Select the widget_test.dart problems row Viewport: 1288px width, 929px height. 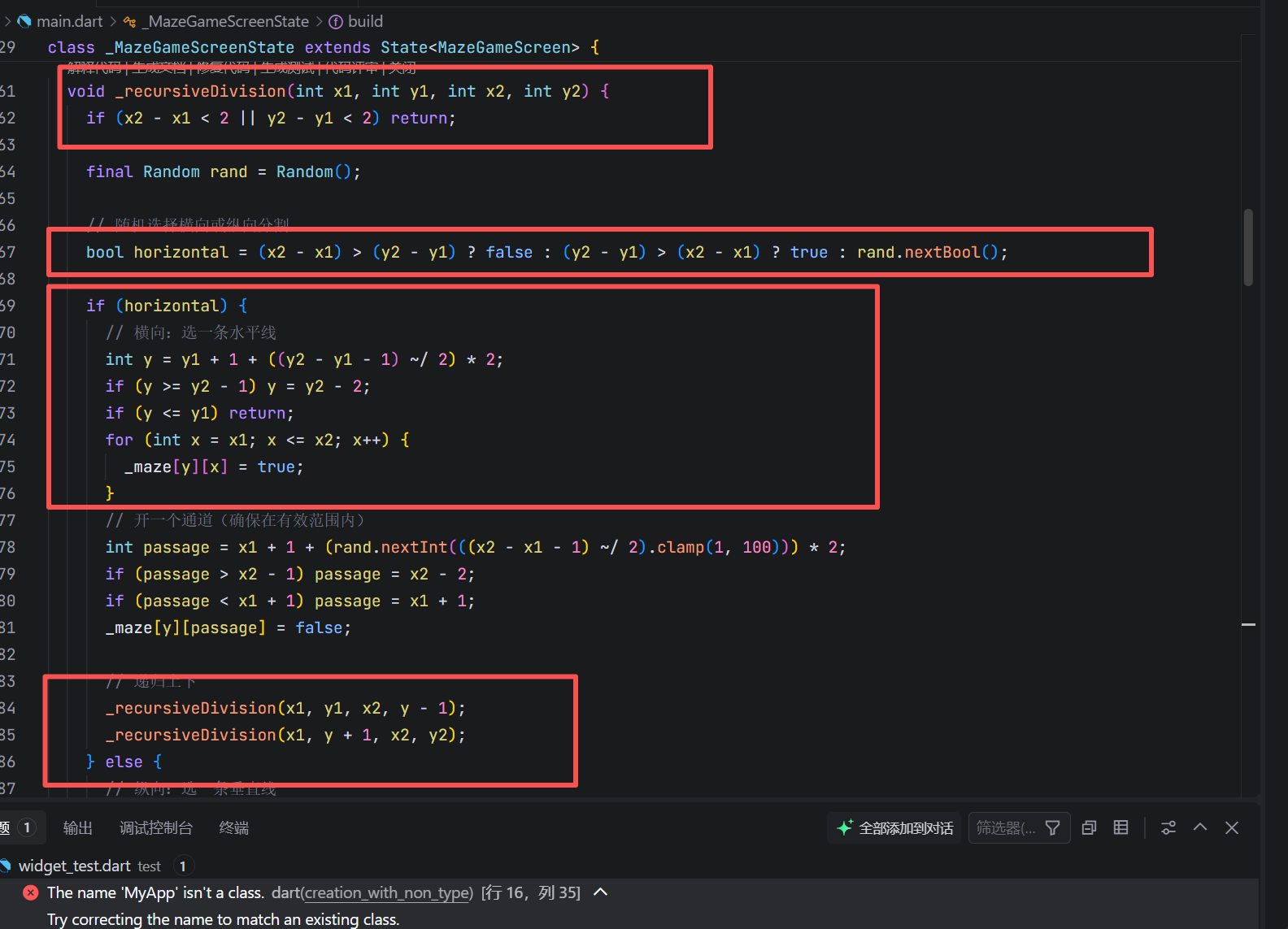click(629, 866)
